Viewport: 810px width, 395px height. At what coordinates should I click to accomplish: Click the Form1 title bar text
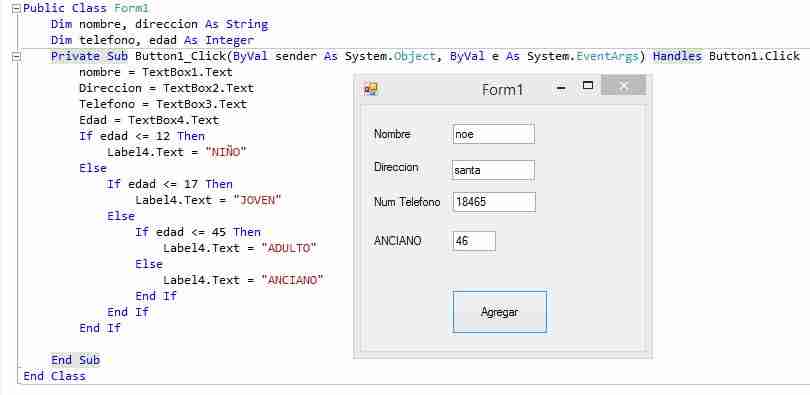[x=503, y=90]
